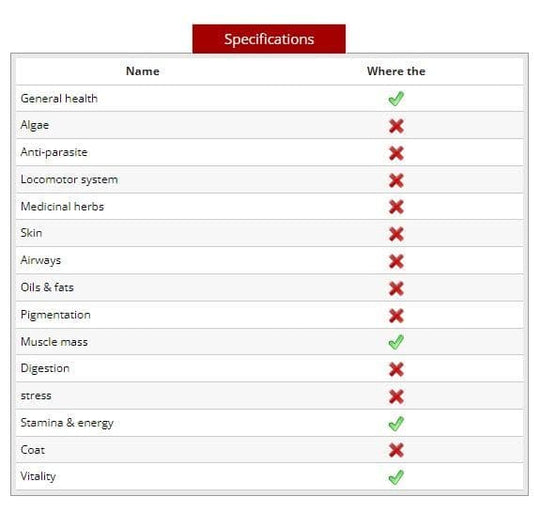Click the red cross in the Coat row

(x=396, y=450)
